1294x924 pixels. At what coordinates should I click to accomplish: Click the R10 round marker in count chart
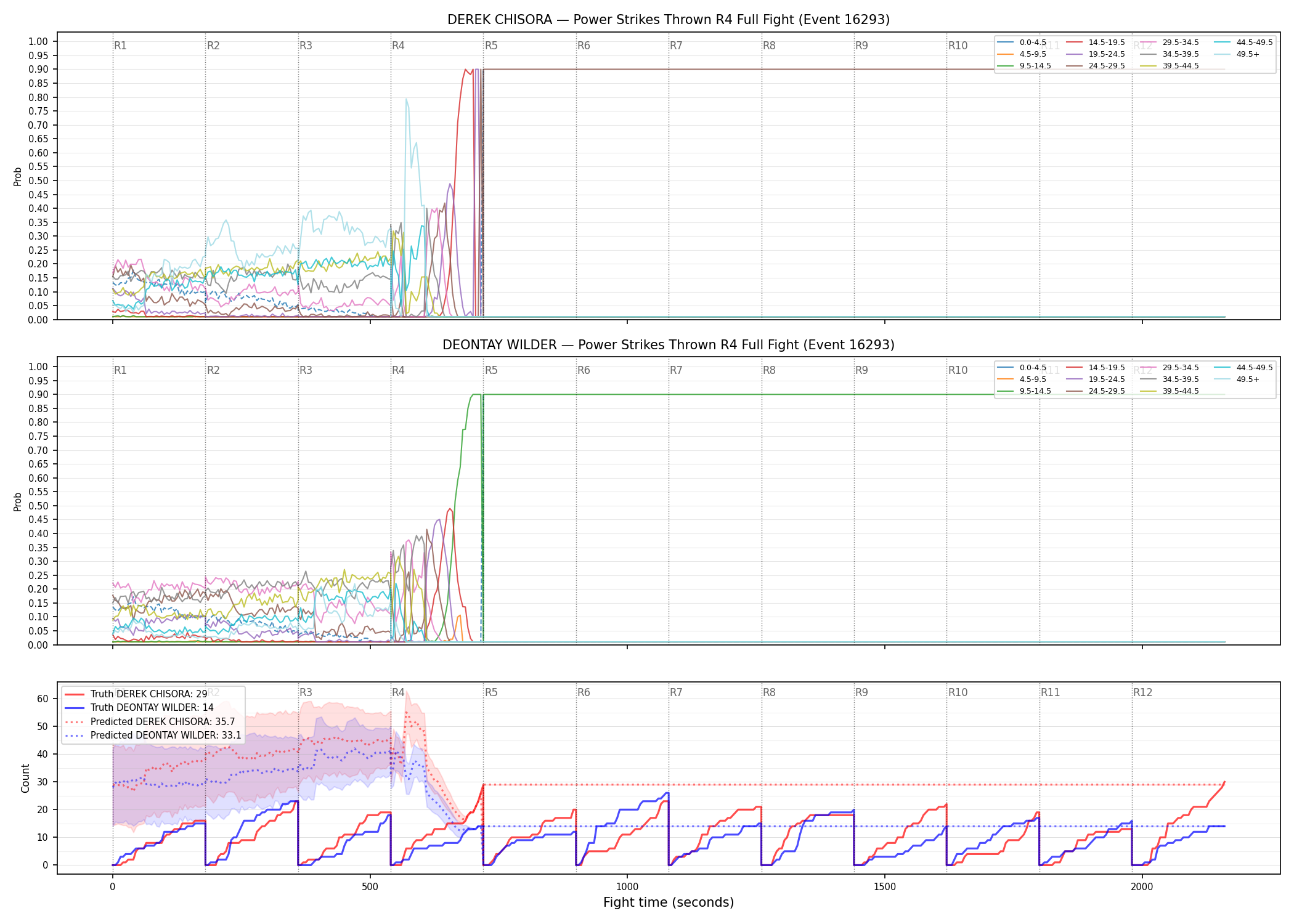(x=958, y=692)
